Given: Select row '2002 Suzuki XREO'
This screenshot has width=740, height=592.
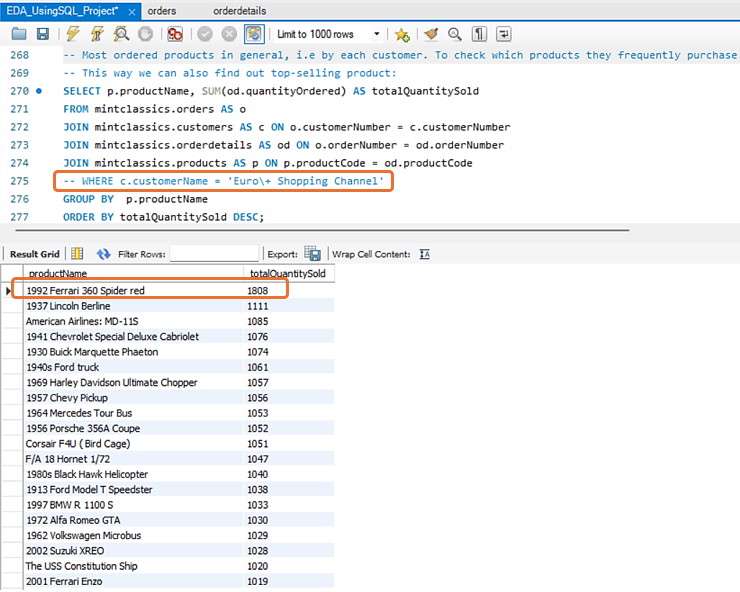Looking at the screenshot, I should click(x=179, y=551).
